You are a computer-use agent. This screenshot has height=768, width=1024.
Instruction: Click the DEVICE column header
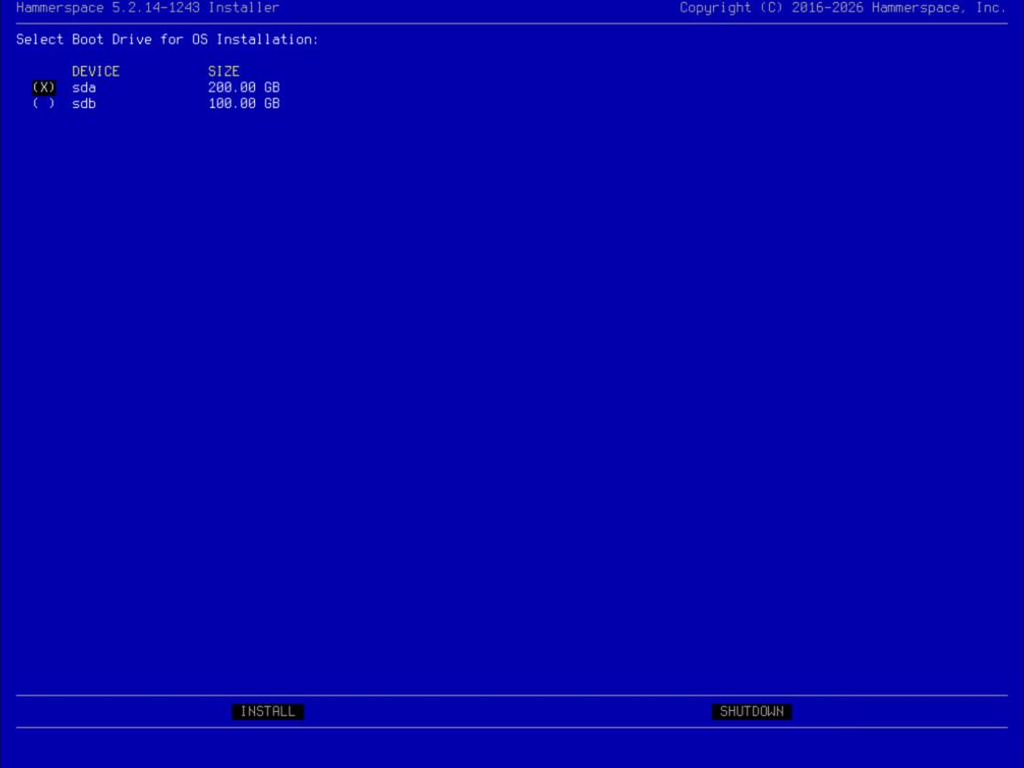pyautogui.click(x=96, y=71)
